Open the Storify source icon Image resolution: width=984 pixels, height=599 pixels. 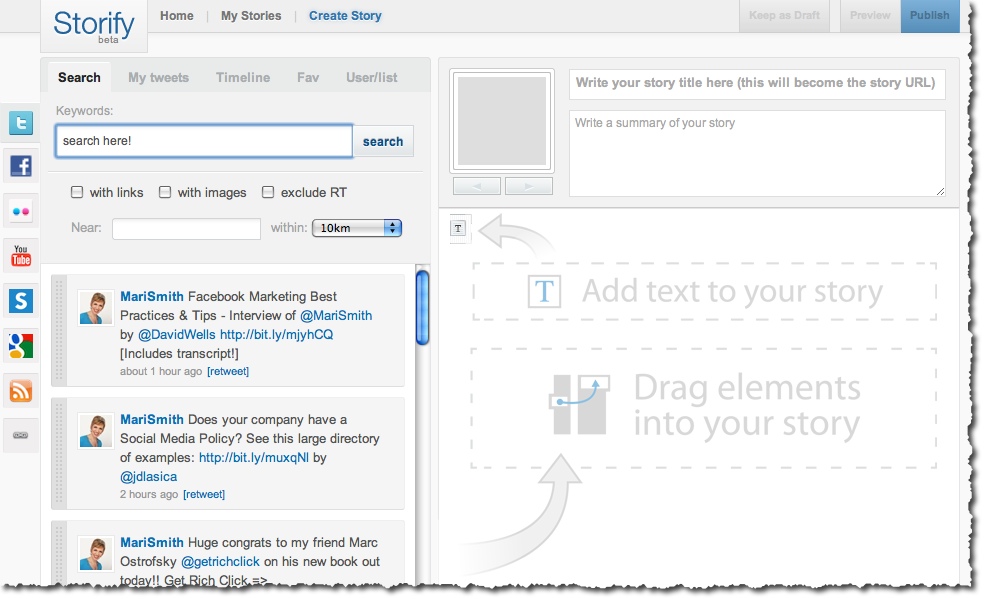click(x=21, y=301)
